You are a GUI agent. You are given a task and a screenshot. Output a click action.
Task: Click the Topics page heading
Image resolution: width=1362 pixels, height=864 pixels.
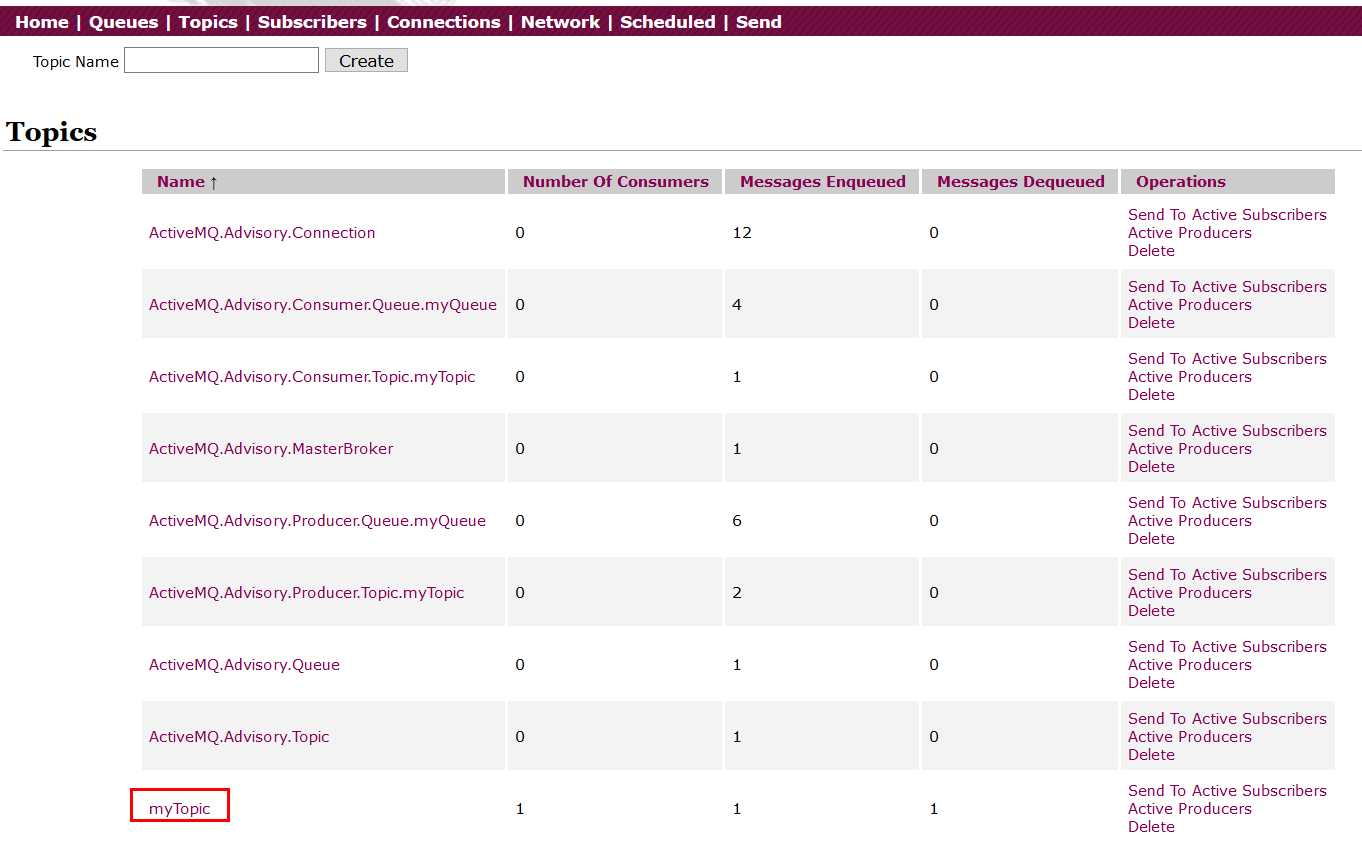point(52,132)
